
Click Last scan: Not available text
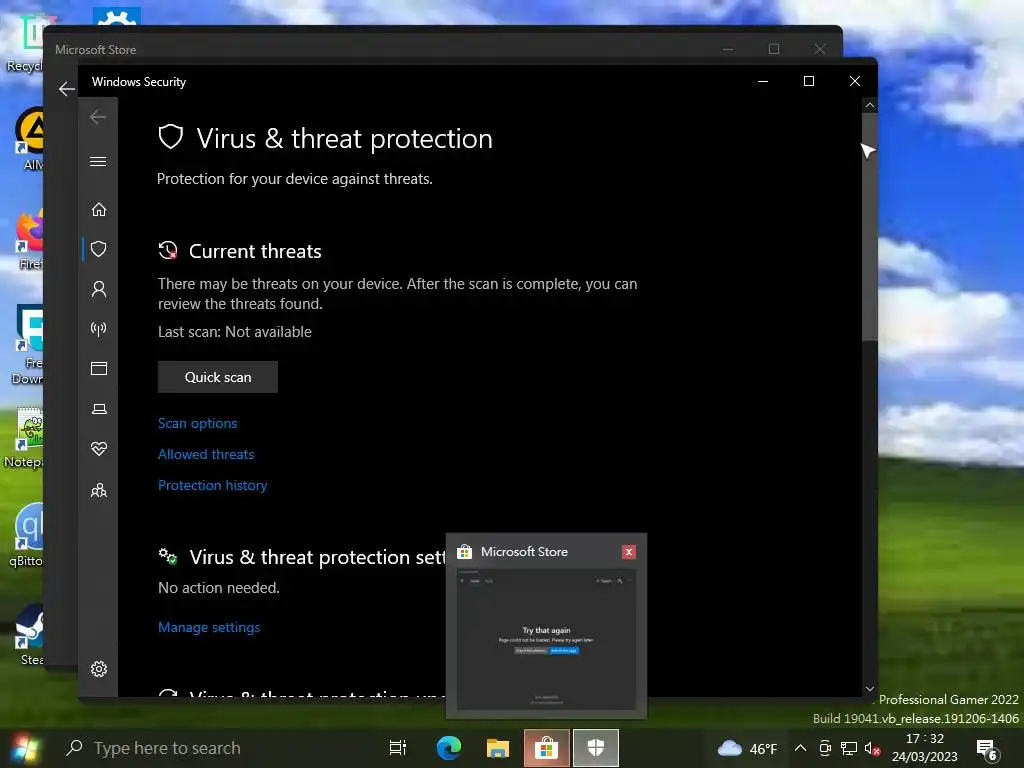pos(234,332)
